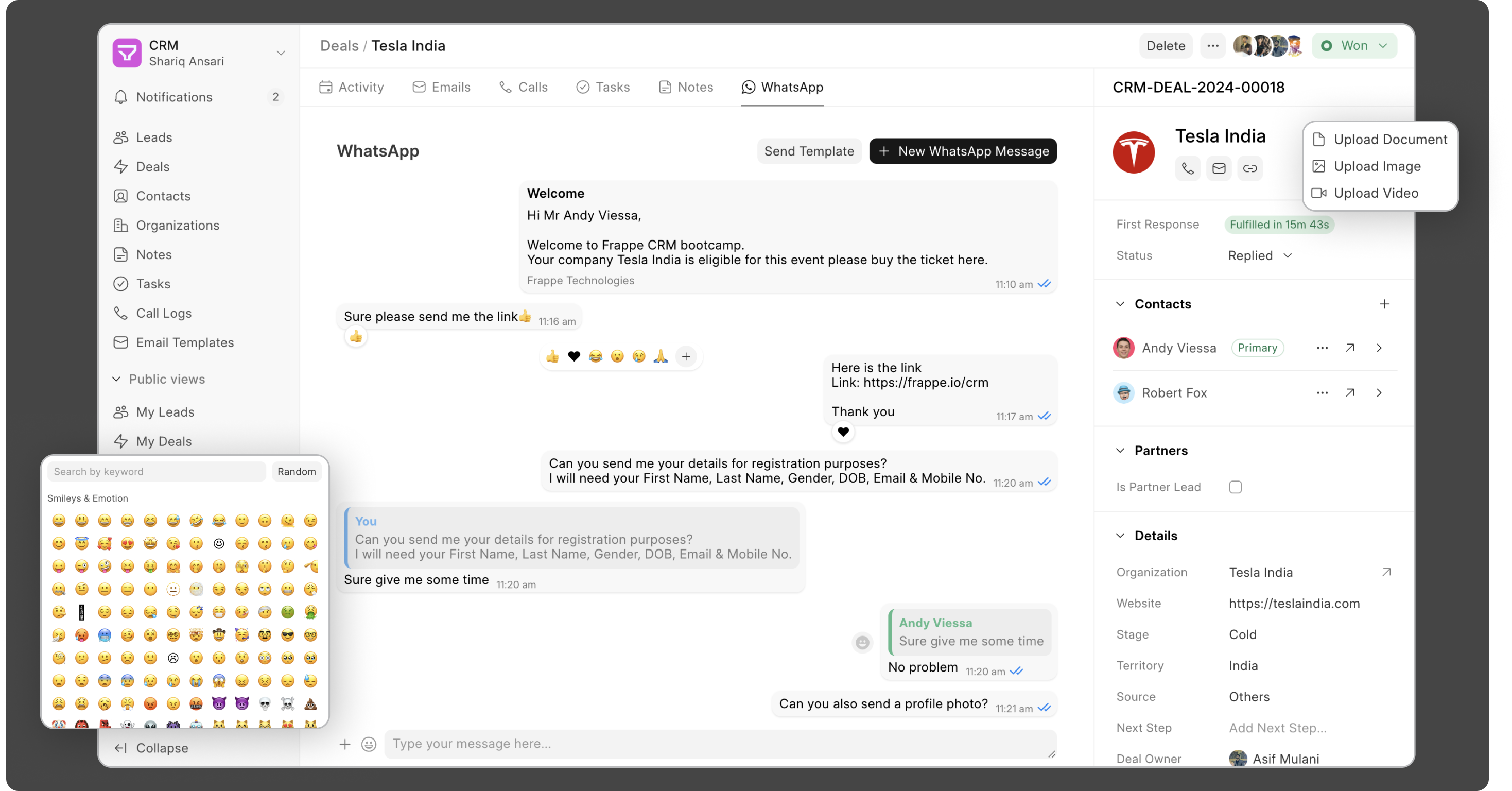
Task: Click the https://teslaindia.com website value
Action: (1294, 603)
